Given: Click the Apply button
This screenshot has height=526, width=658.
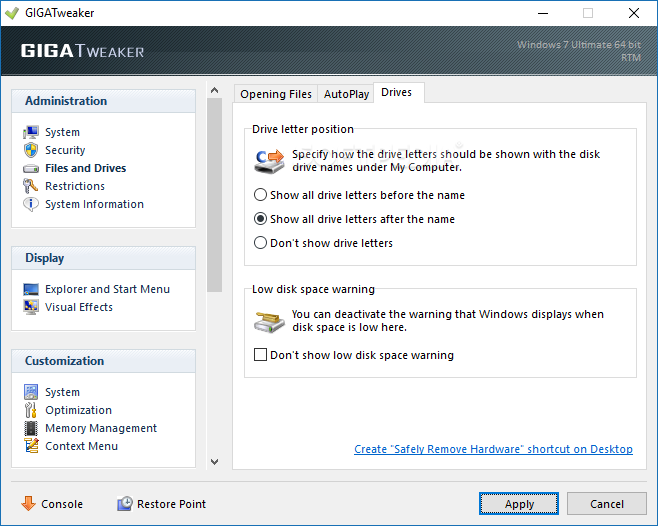Looking at the screenshot, I should coord(519,503).
